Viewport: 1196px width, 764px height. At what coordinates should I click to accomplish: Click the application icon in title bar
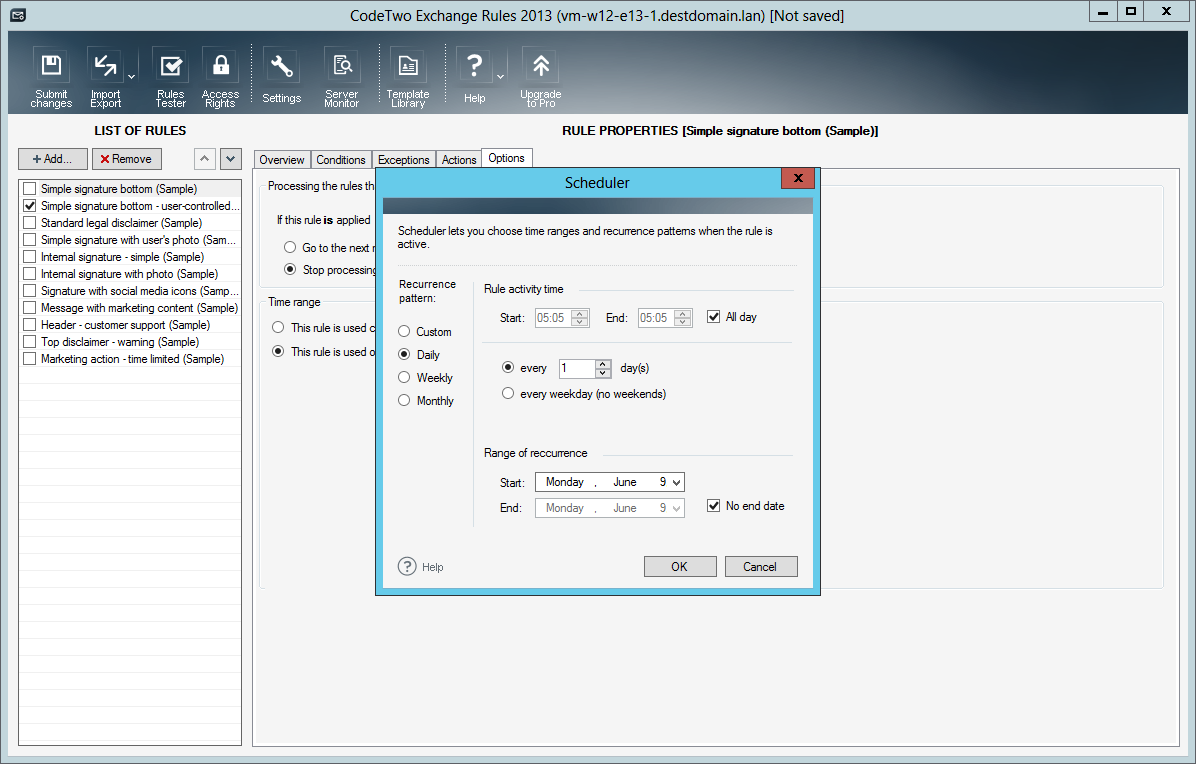[18, 15]
